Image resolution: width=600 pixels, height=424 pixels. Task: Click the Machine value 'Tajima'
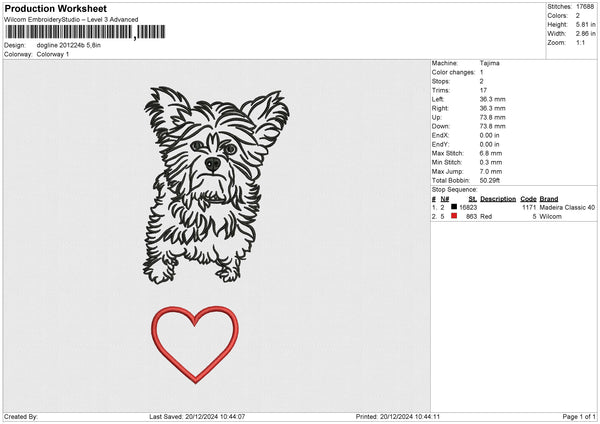click(x=489, y=63)
